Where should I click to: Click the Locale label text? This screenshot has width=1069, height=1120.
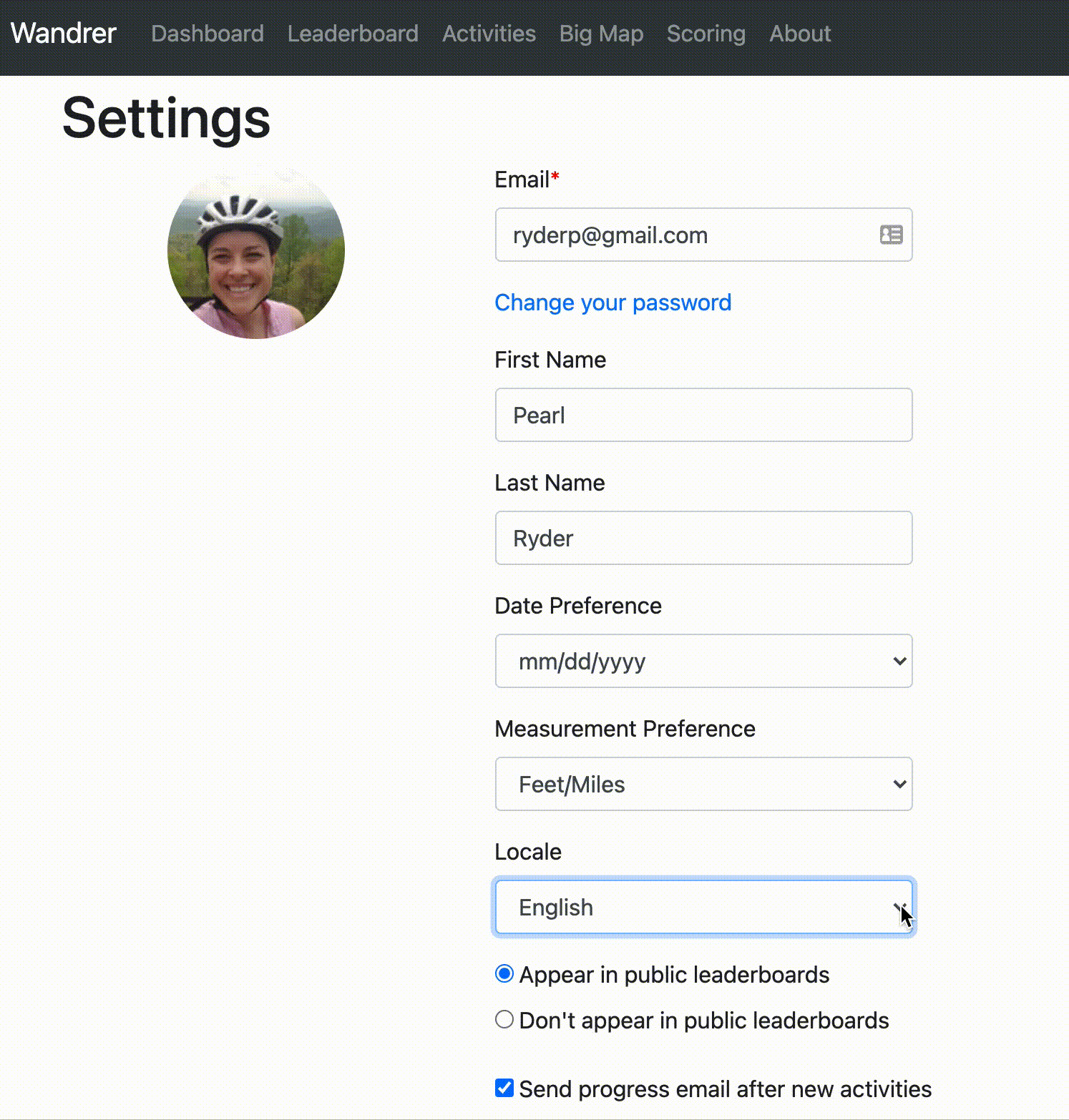528,852
